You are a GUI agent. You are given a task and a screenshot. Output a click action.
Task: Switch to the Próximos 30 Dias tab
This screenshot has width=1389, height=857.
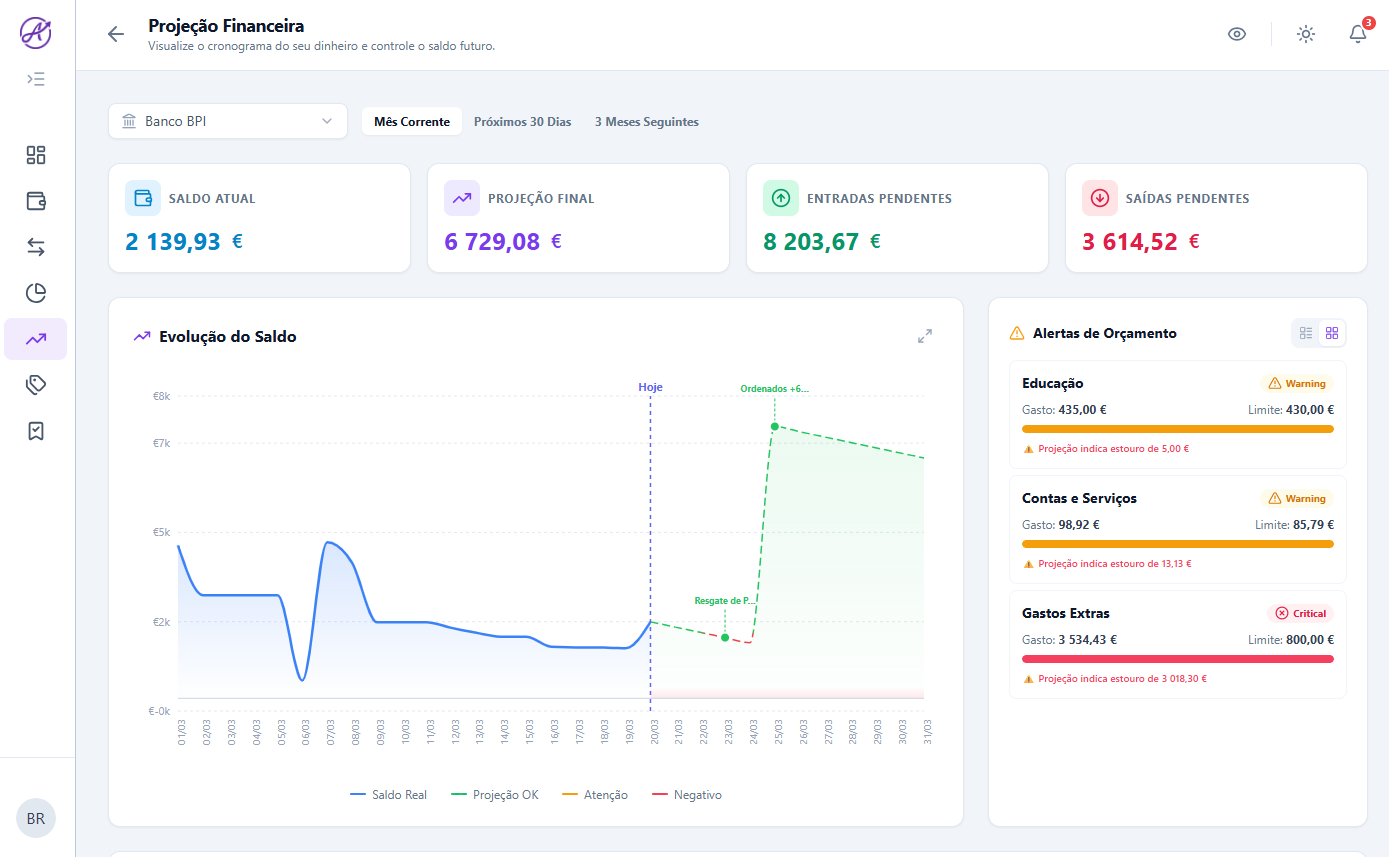point(521,121)
